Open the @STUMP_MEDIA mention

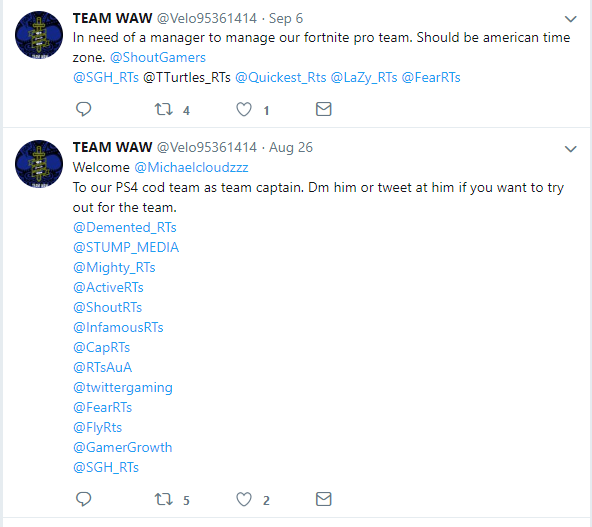[x=126, y=247]
